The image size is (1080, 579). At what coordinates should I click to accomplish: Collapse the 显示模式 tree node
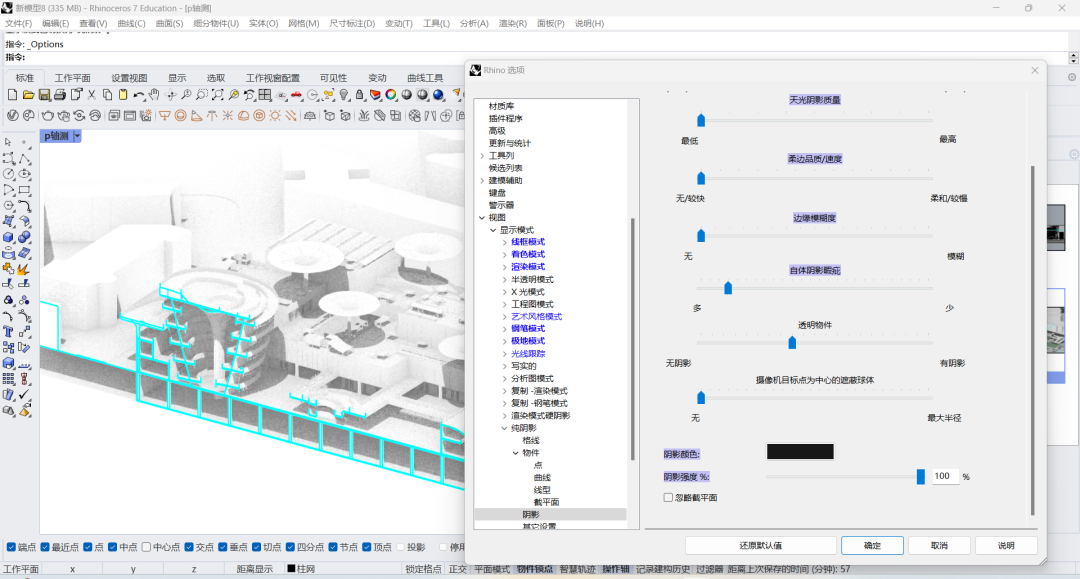tap(493, 230)
